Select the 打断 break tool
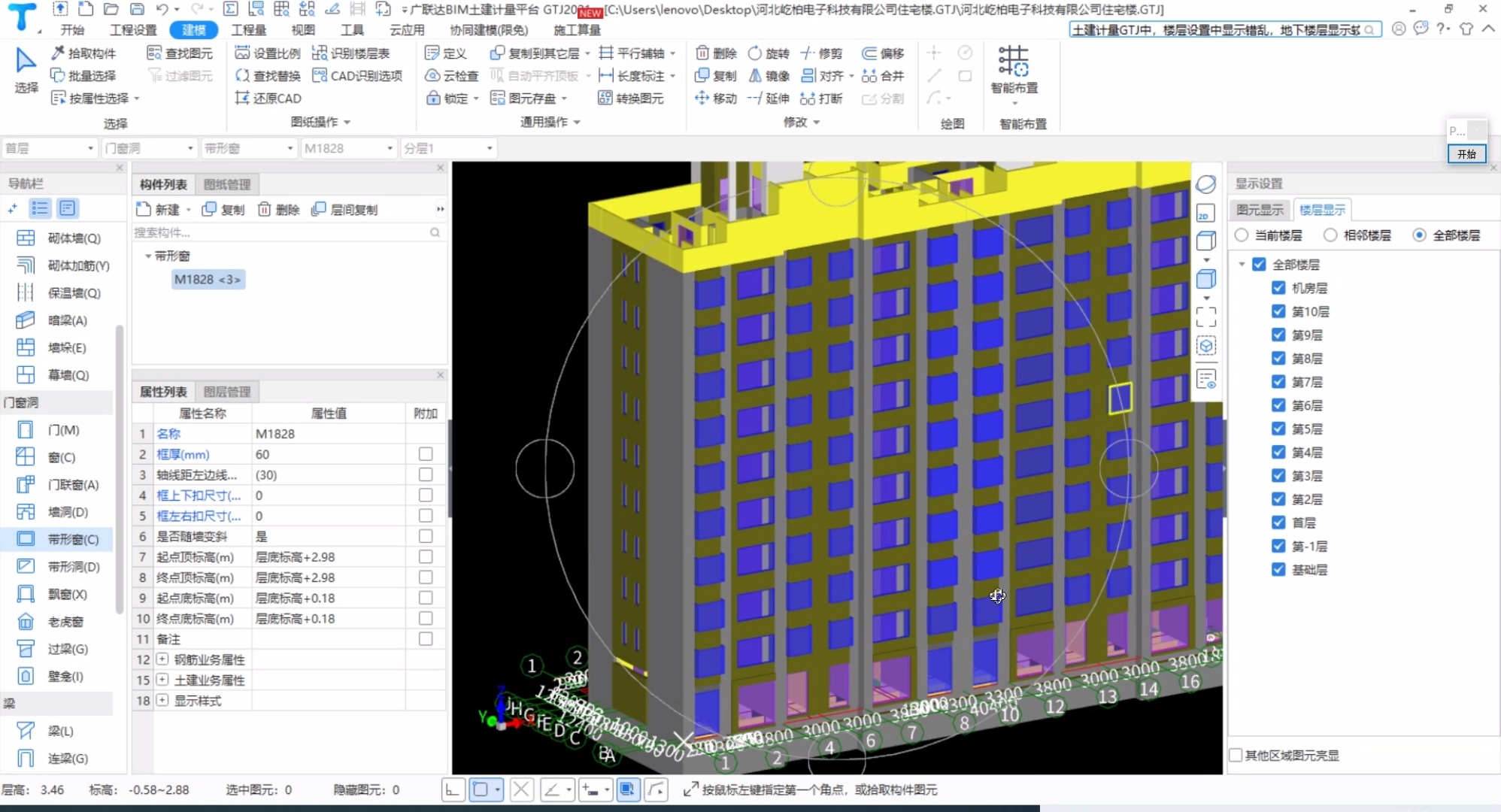 [821, 98]
